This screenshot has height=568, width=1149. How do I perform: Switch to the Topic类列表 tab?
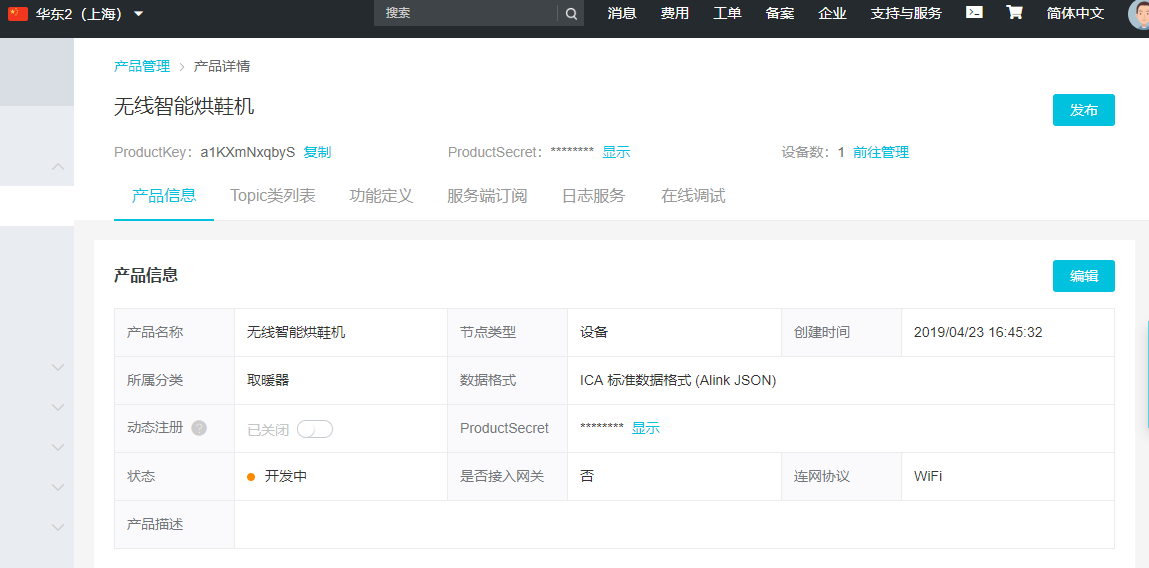272,196
